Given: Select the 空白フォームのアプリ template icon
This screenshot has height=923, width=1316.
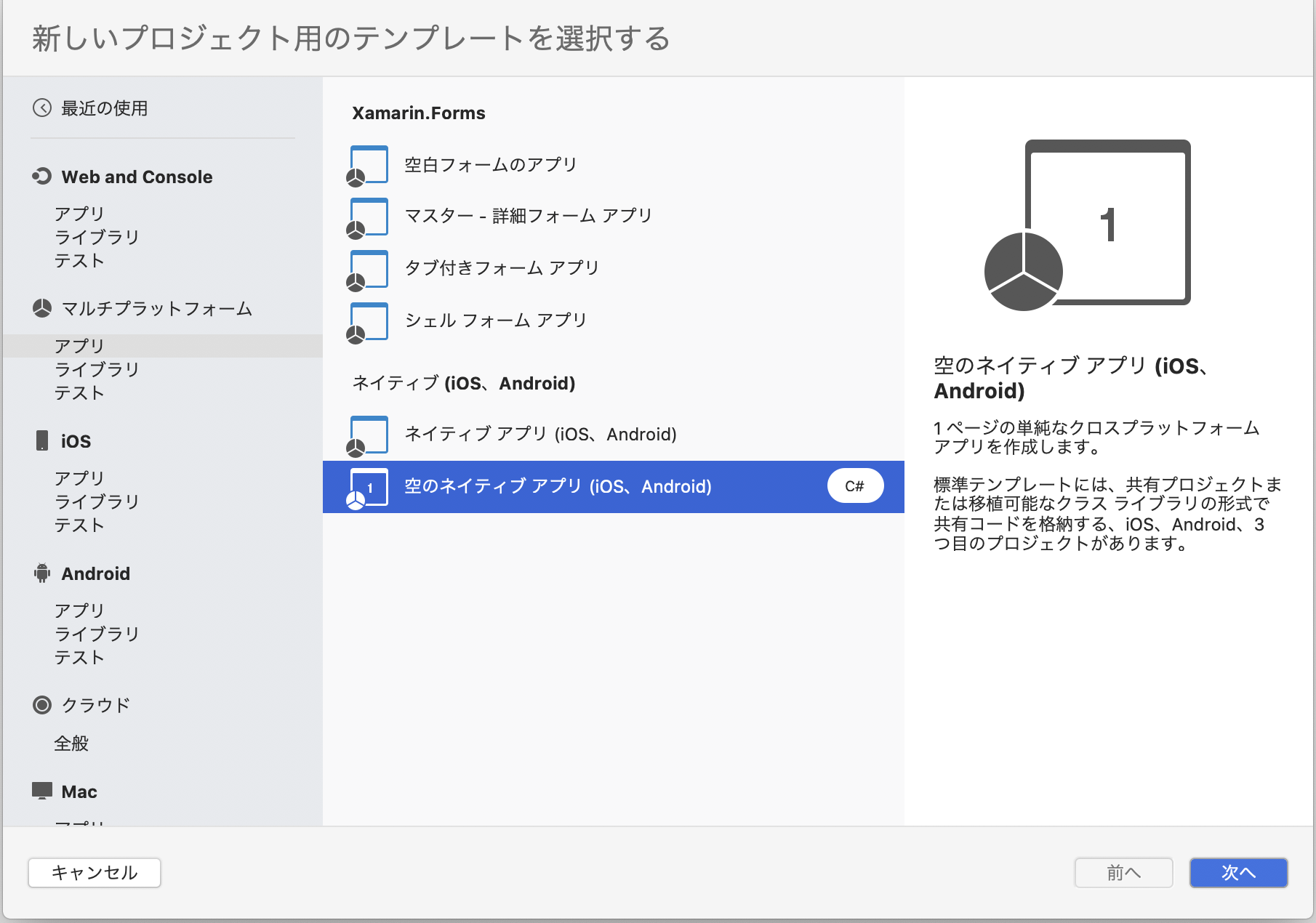Looking at the screenshot, I should [x=368, y=165].
